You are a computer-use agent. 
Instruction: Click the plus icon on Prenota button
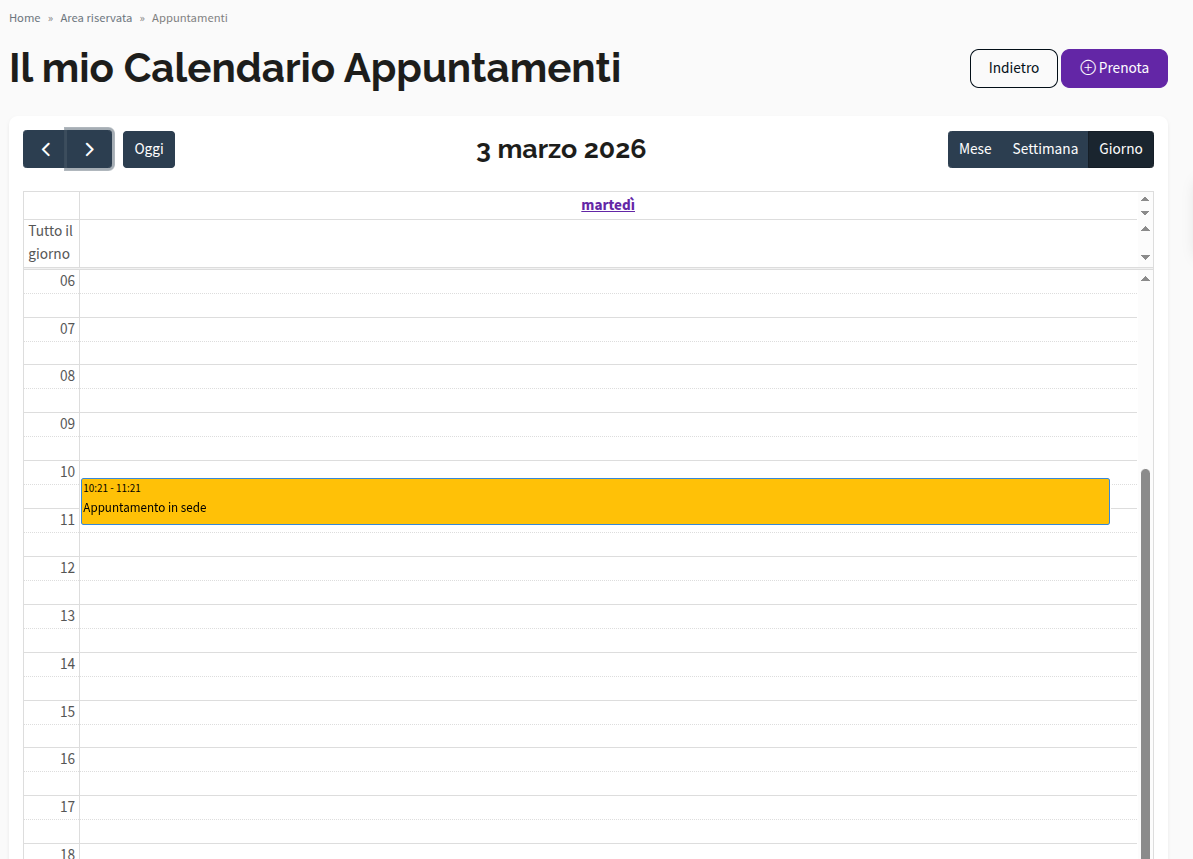(x=1086, y=68)
